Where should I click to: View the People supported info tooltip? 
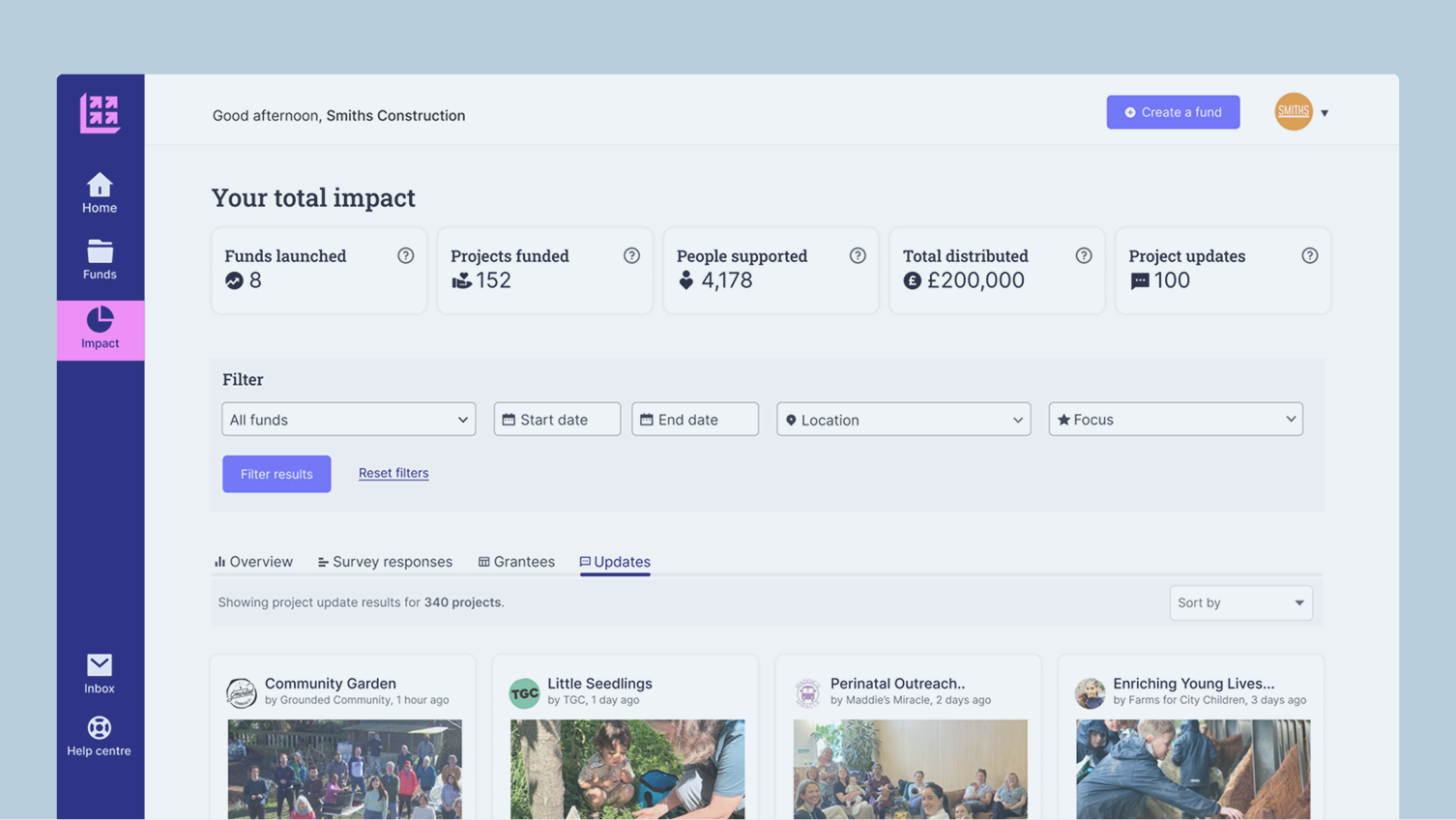(858, 255)
